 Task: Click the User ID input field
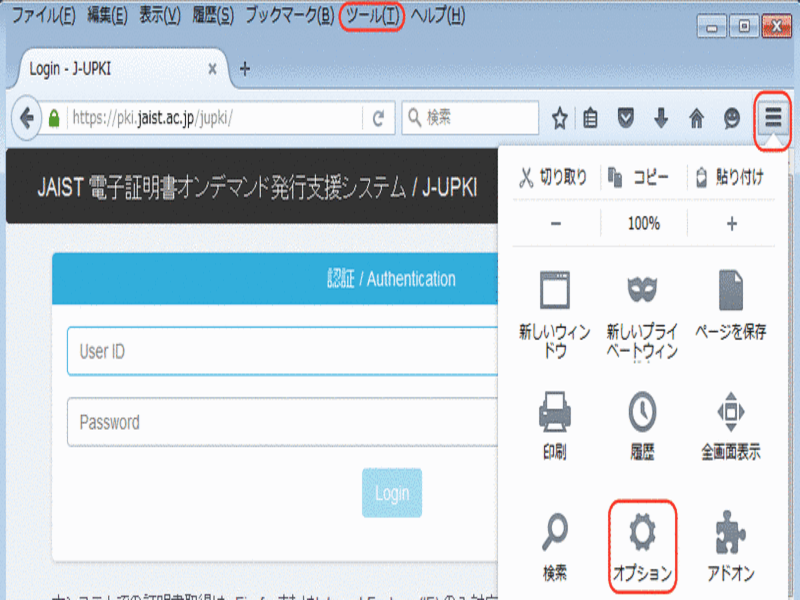282,351
